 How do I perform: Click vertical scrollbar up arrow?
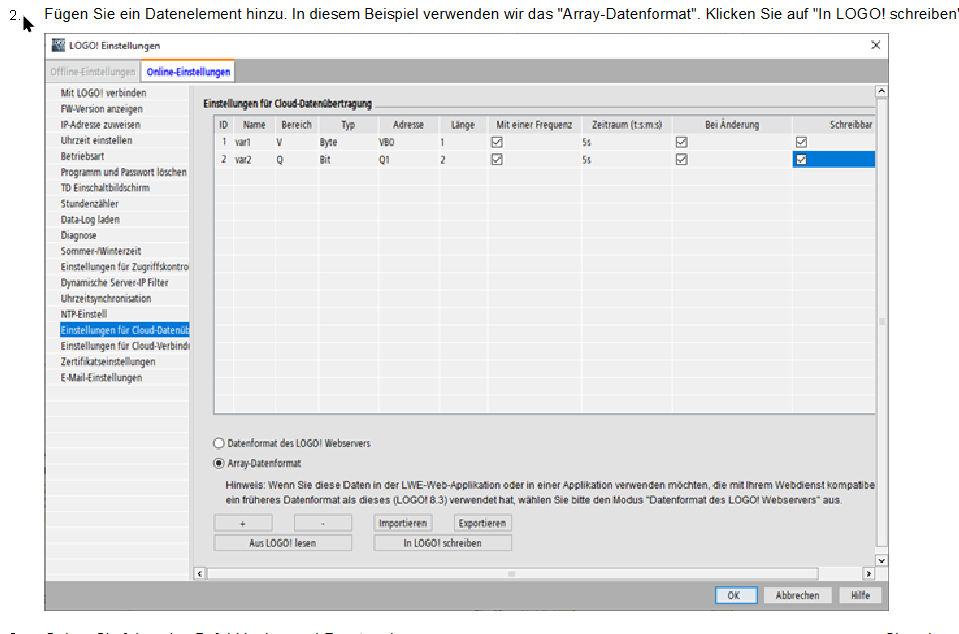tap(881, 91)
